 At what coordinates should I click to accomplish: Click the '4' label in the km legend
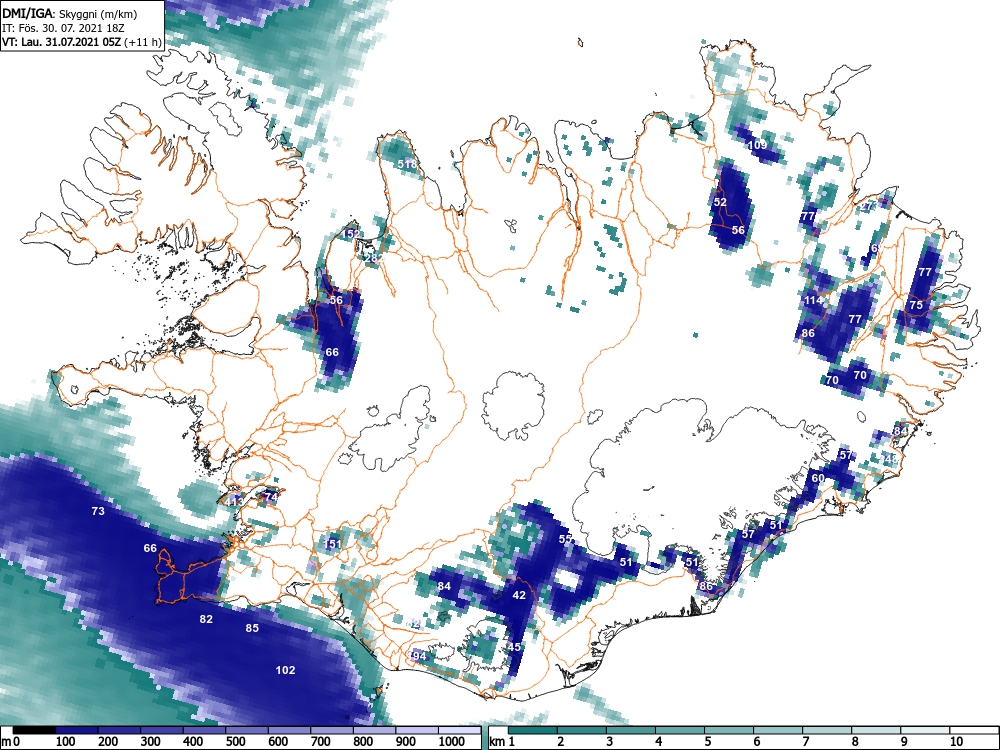coord(659,742)
